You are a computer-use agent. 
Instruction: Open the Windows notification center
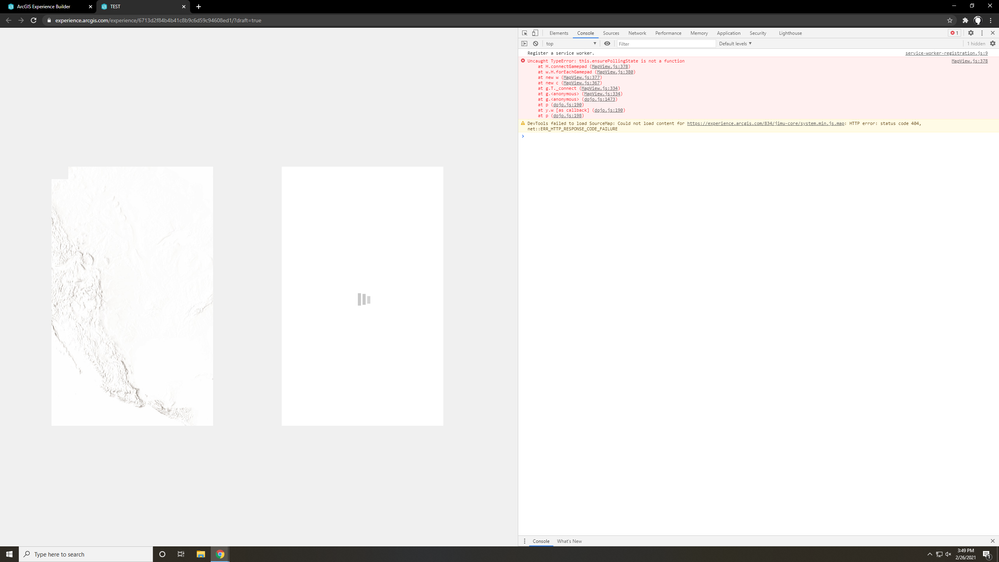(987, 554)
